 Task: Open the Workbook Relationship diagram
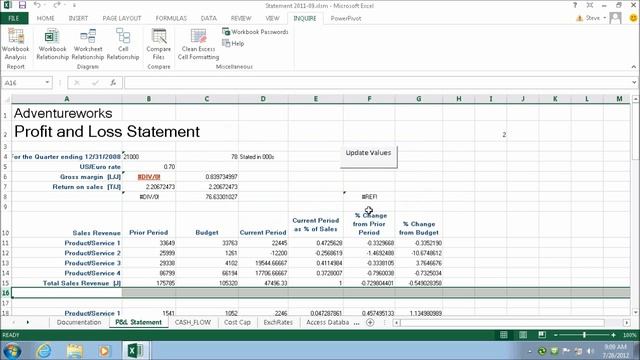[52, 44]
